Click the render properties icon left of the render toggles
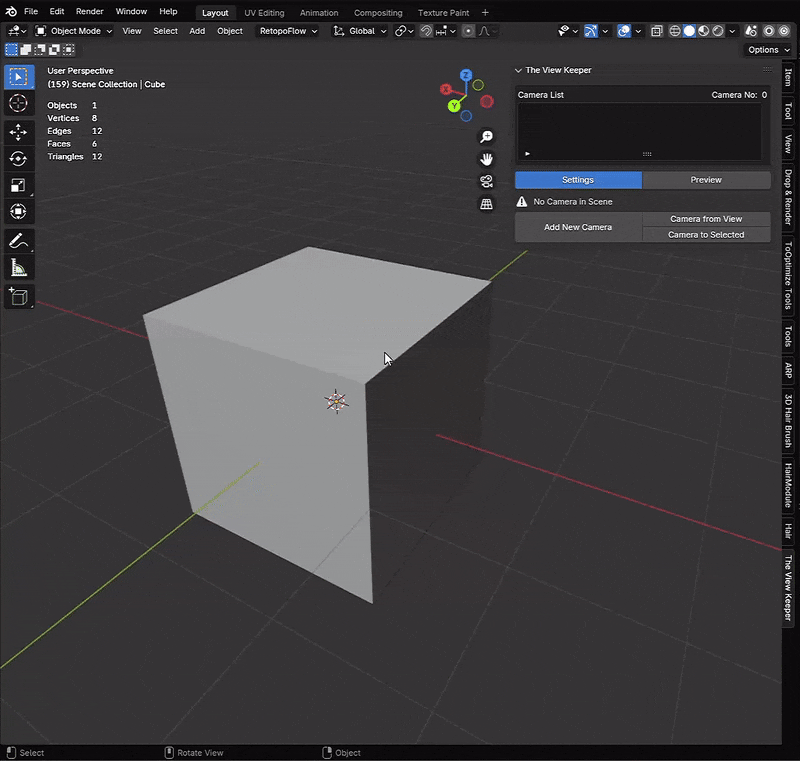Screen dimensions: 800x761 (751, 31)
